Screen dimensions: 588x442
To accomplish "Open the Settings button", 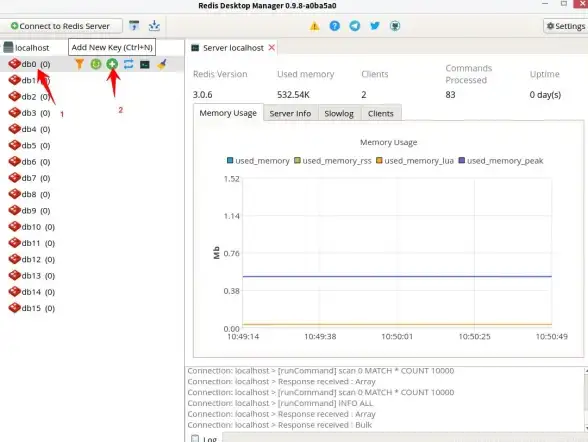I will (x=566, y=26).
